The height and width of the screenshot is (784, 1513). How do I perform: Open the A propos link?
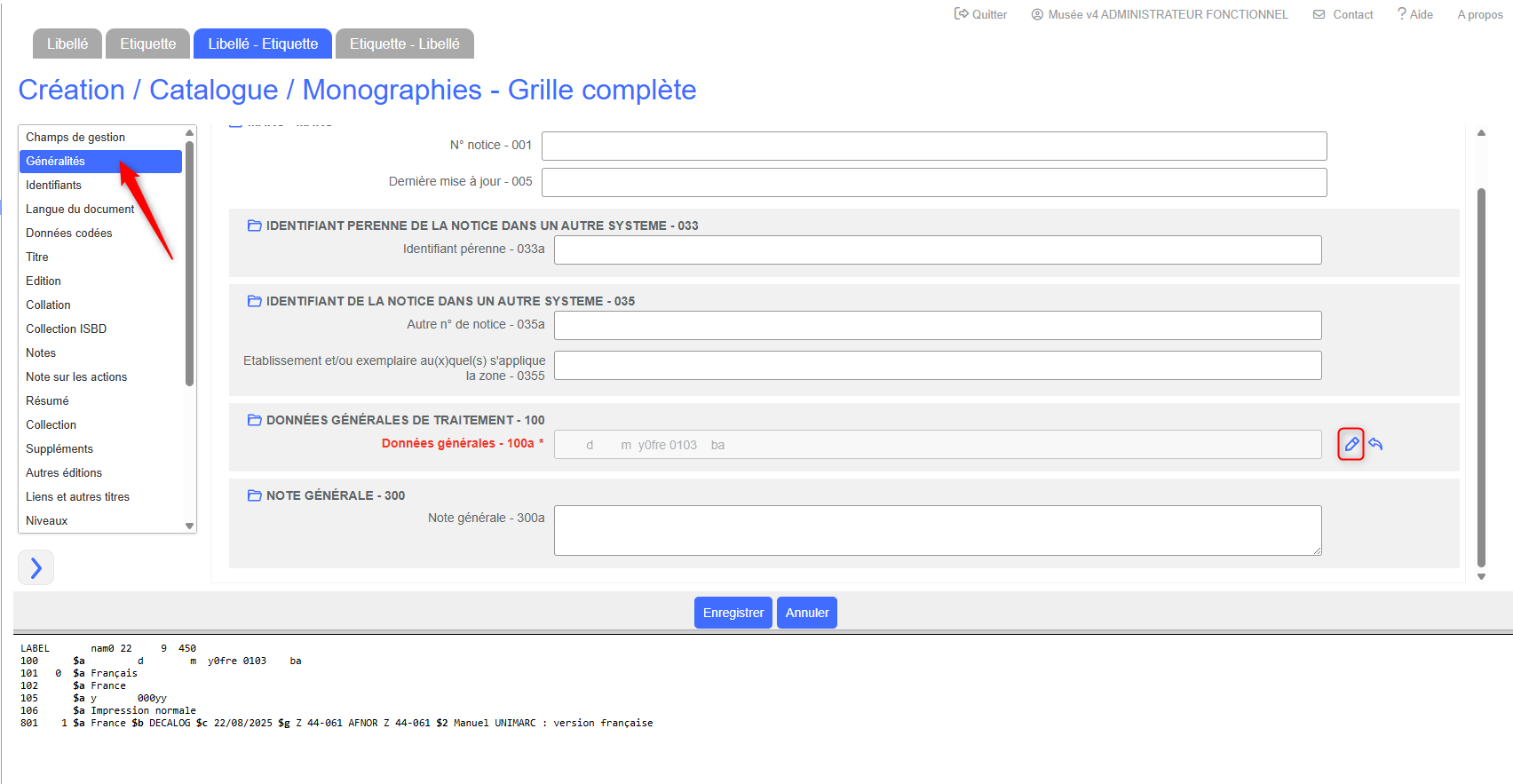1479,14
